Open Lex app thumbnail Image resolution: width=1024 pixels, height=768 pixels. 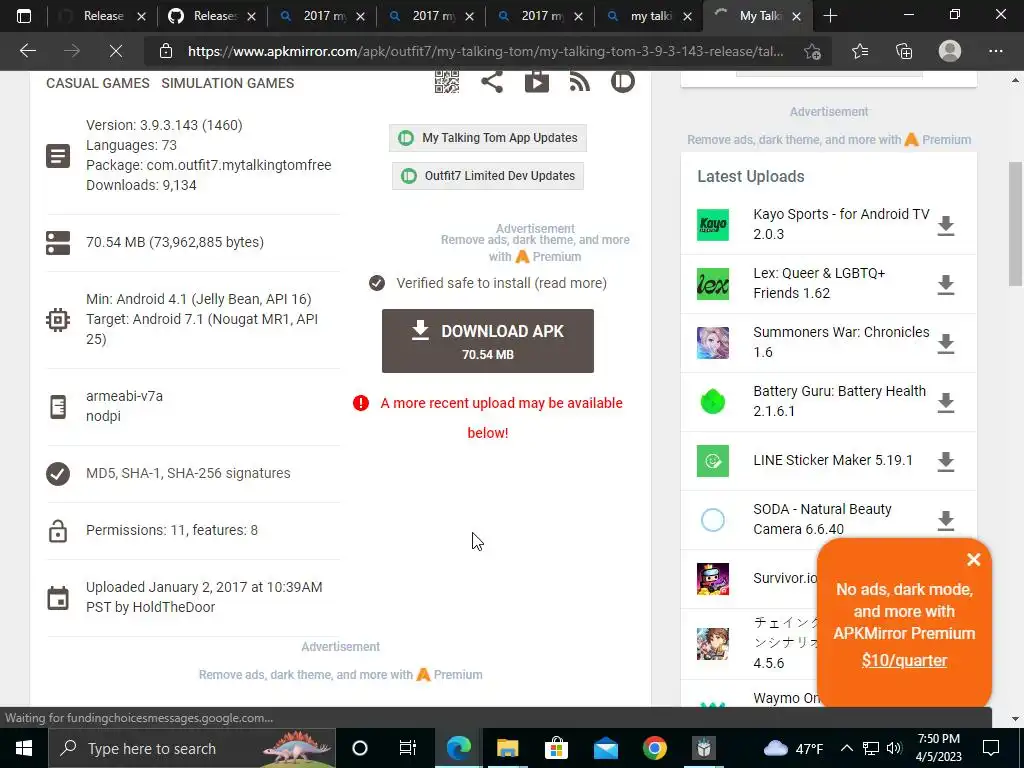tap(712, 284)
